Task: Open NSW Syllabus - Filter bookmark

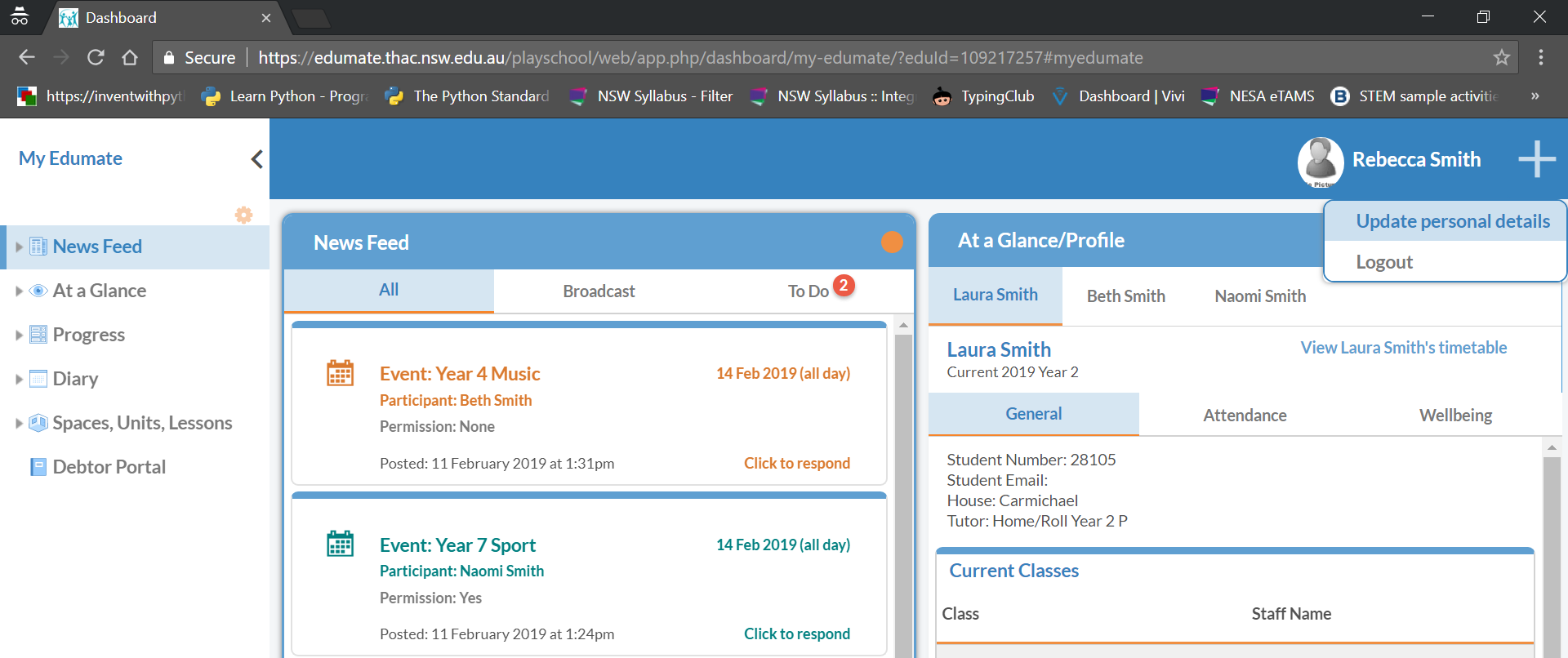Action: click(651, 96)
